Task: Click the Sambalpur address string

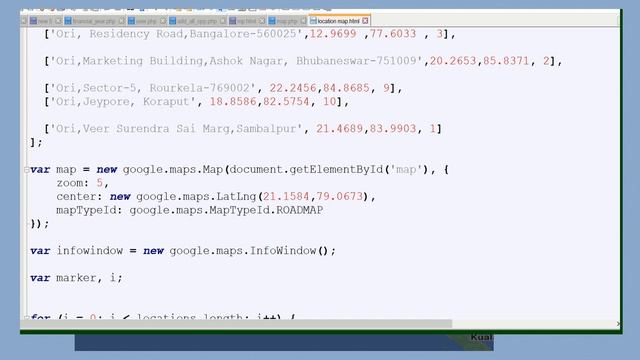Action: click(176, 129)
